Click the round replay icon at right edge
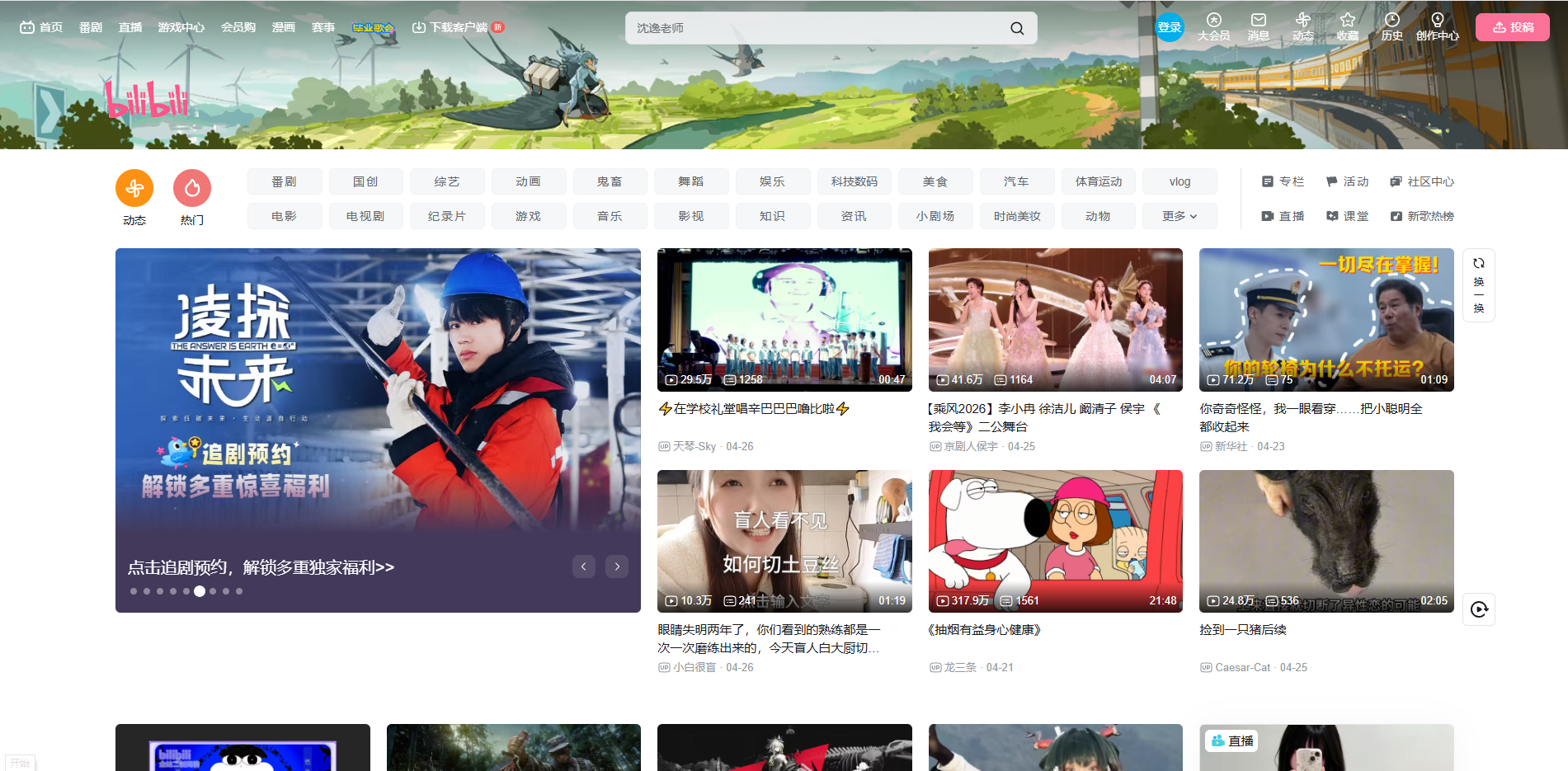 point(1479,609)
